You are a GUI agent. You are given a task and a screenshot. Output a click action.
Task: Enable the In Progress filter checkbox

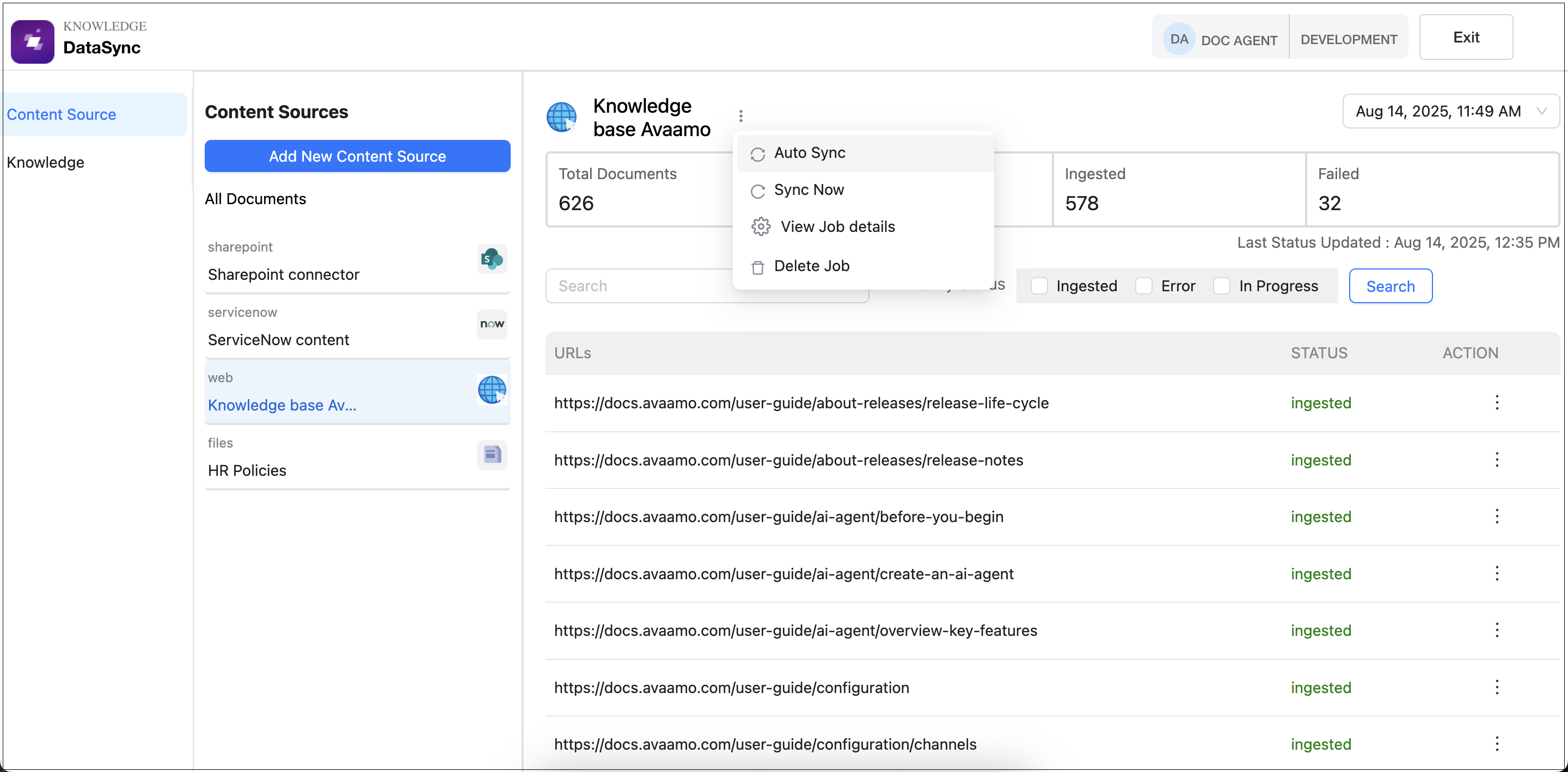pos(1221,285)
